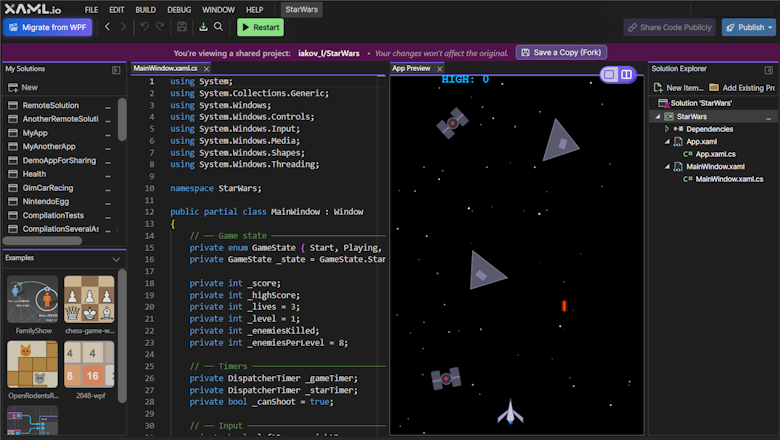The image size is (780, 440).
Task: Open MainWindow.xaml.cs in Solution Explorer
Action: click(x=729, y=179)
